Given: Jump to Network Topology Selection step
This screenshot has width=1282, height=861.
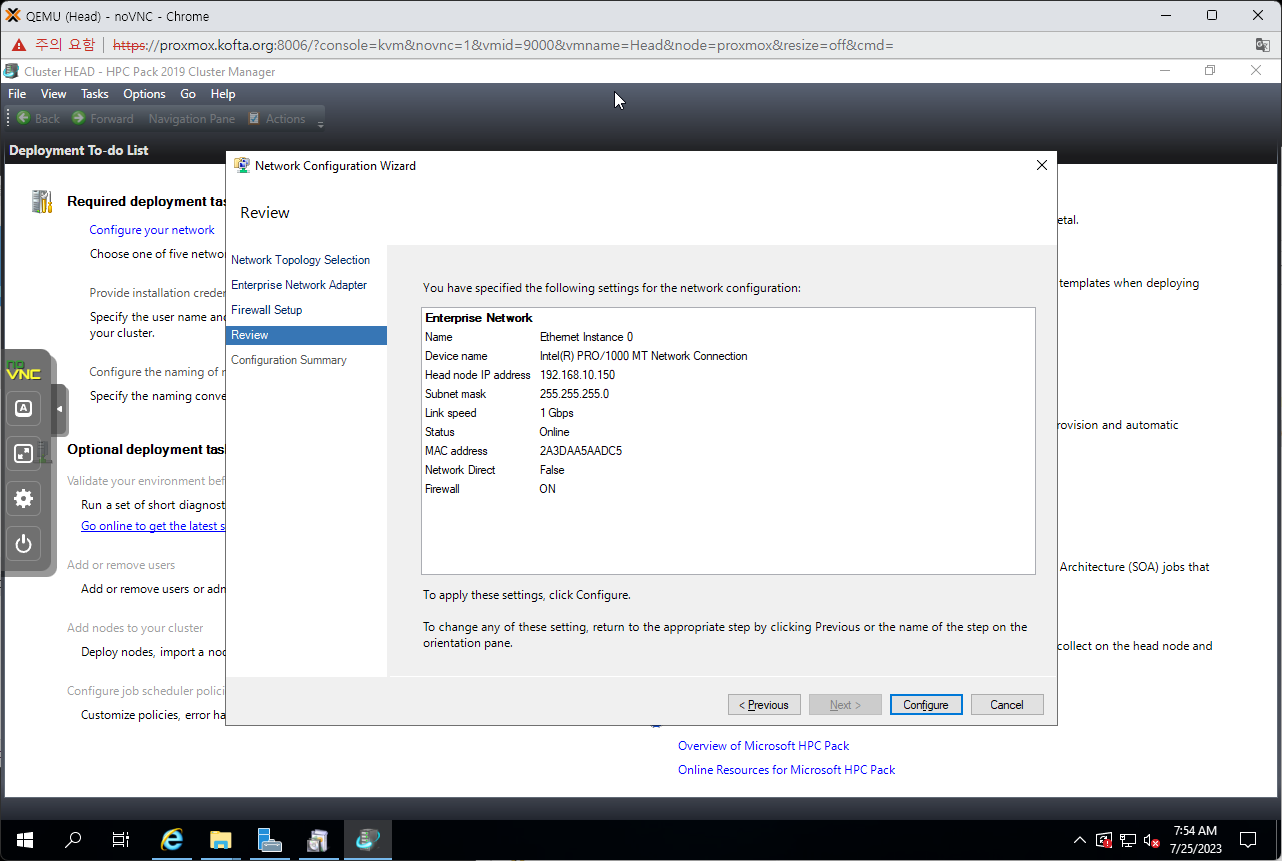Looking at the screenshot, I should (x=300, y=260).
